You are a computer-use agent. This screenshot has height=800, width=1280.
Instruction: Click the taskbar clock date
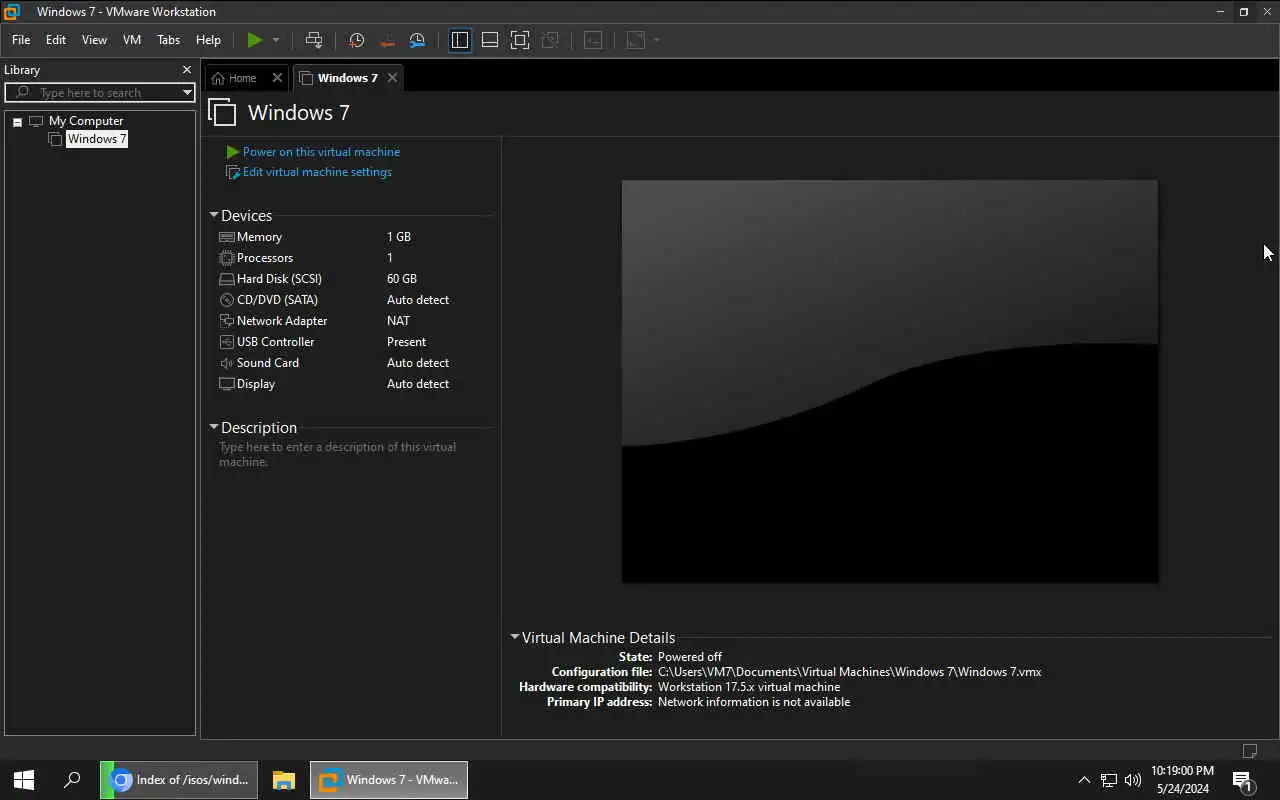(1183, 788)
